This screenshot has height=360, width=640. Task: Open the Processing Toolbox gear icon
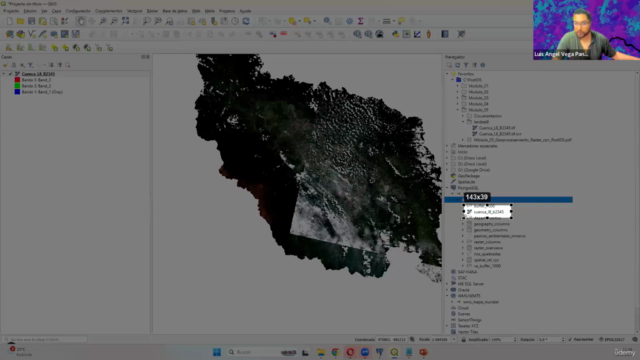tap(349, 21)
